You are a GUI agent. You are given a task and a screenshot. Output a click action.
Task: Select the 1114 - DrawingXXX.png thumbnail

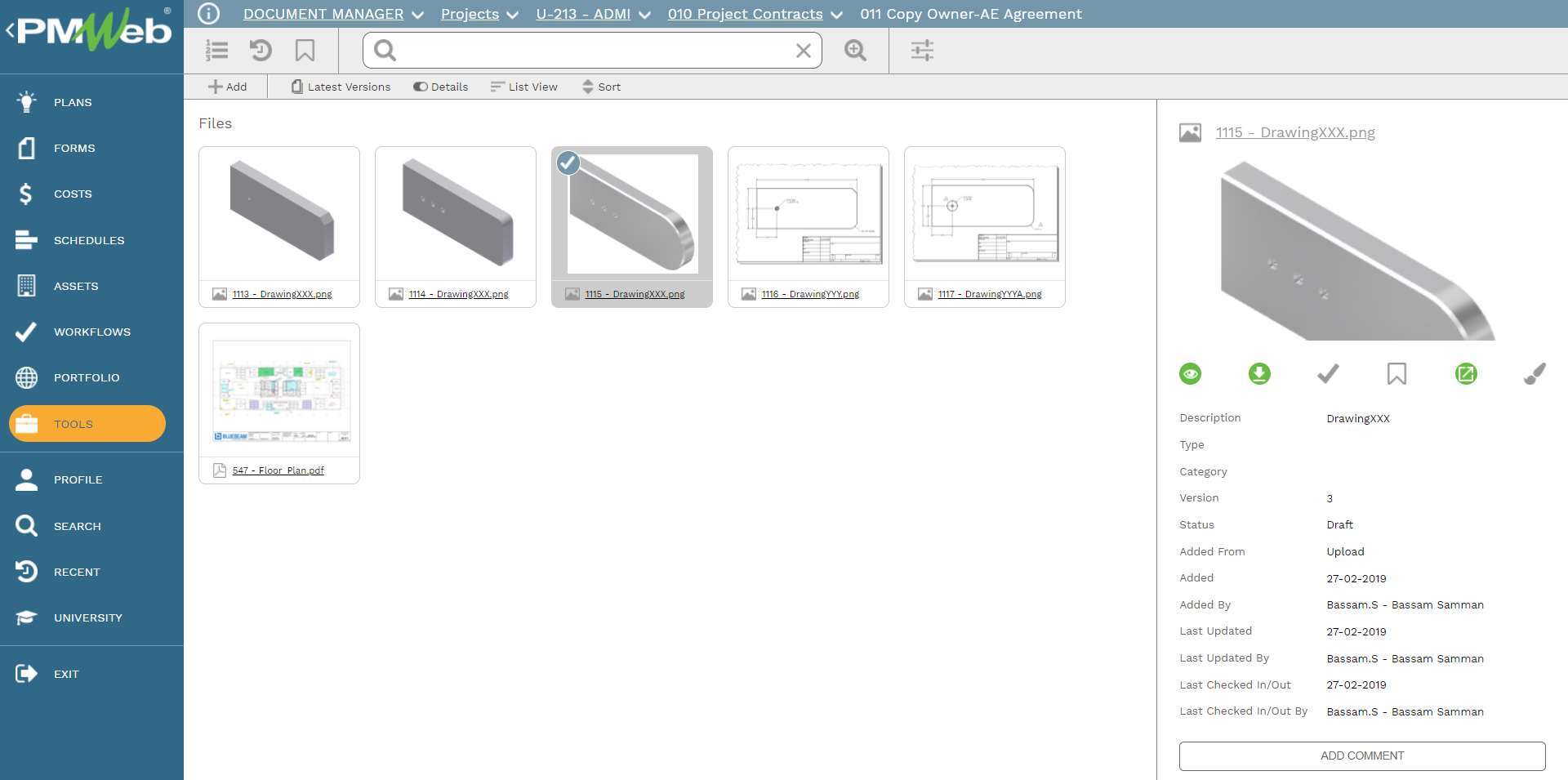[456, 214]
